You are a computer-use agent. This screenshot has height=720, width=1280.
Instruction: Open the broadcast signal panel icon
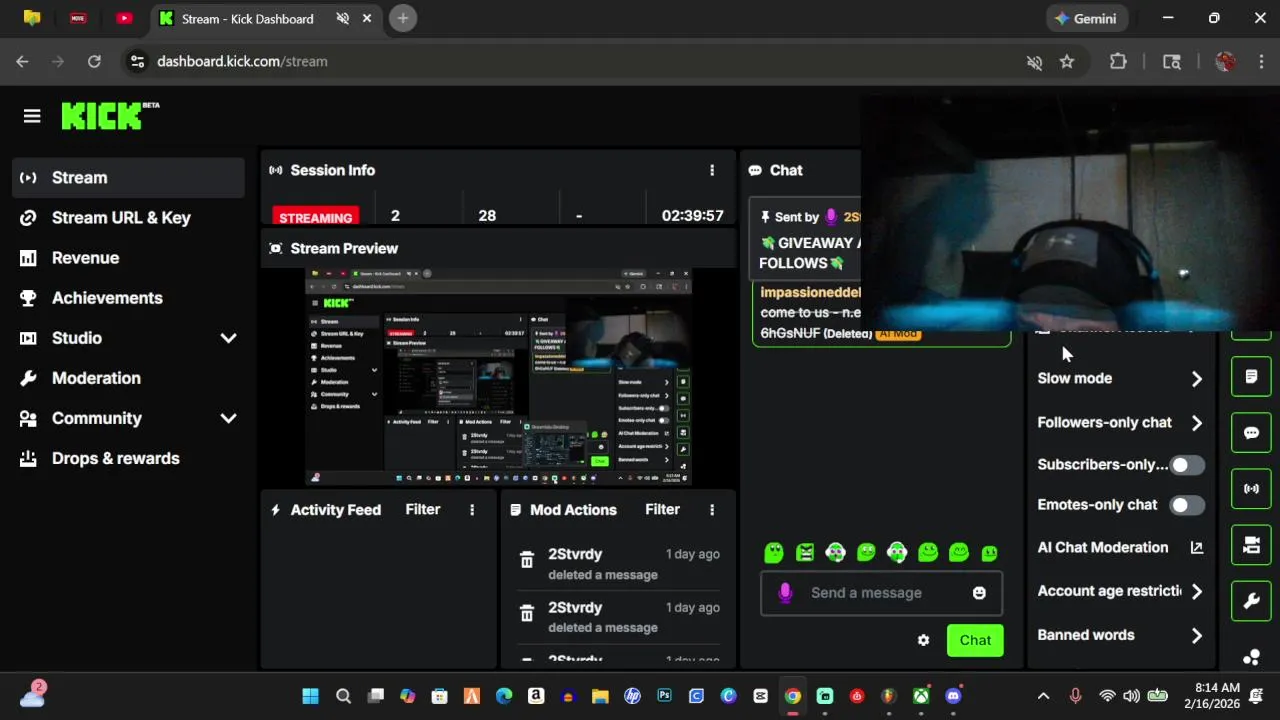(x=1251, y=489)
